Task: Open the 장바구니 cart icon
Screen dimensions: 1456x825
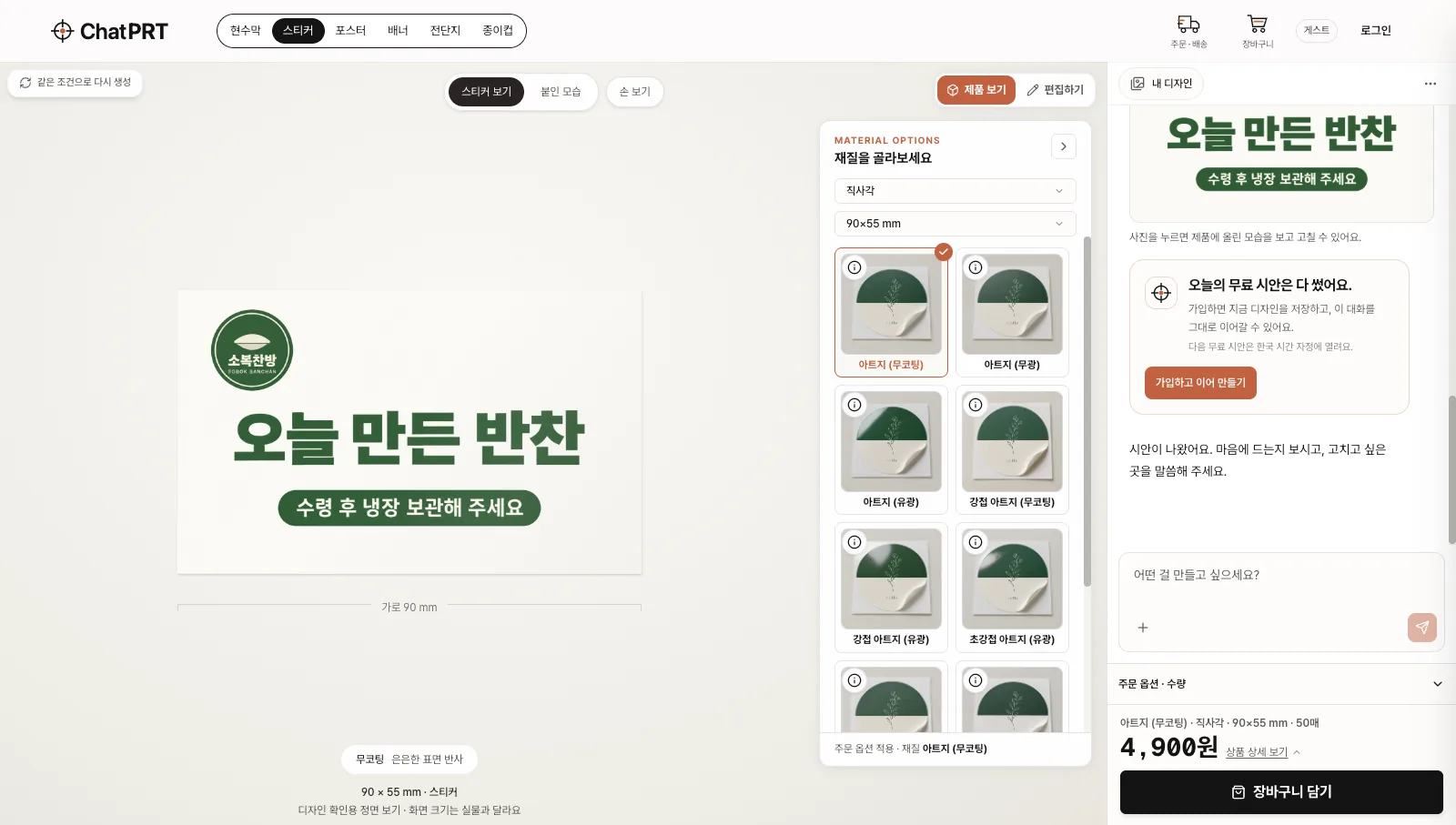Action: click(1258, 31)
